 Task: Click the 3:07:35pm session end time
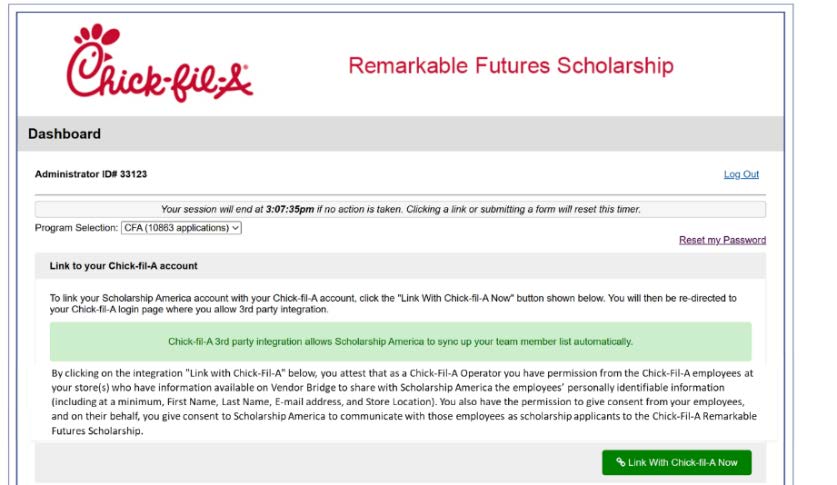[x=290, y=209]
